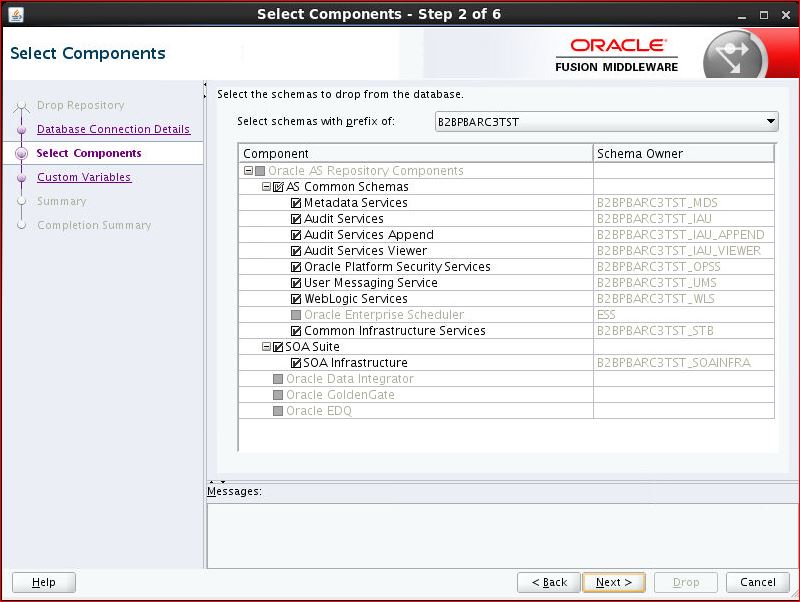
Task: Click the Java icon in the title bar
Action: coord(16,14)
